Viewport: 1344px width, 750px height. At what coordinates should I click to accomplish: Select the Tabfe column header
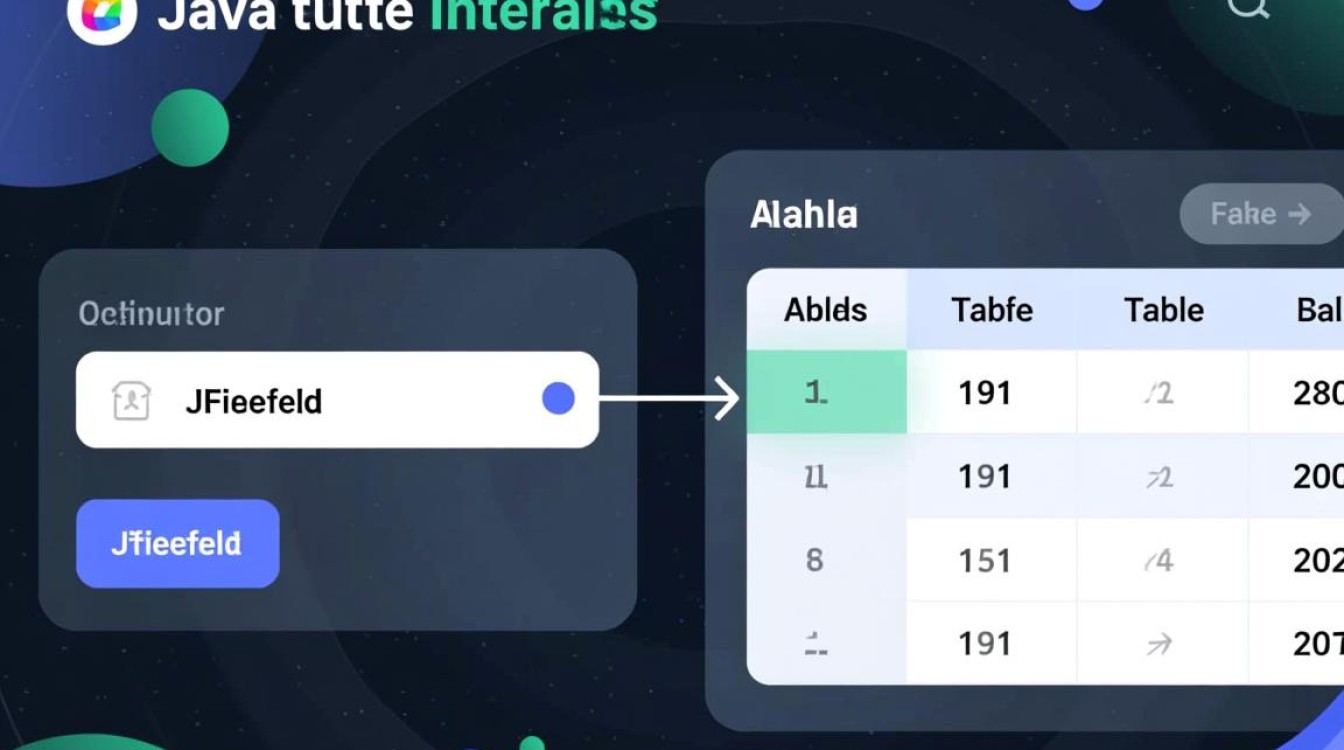991,310
